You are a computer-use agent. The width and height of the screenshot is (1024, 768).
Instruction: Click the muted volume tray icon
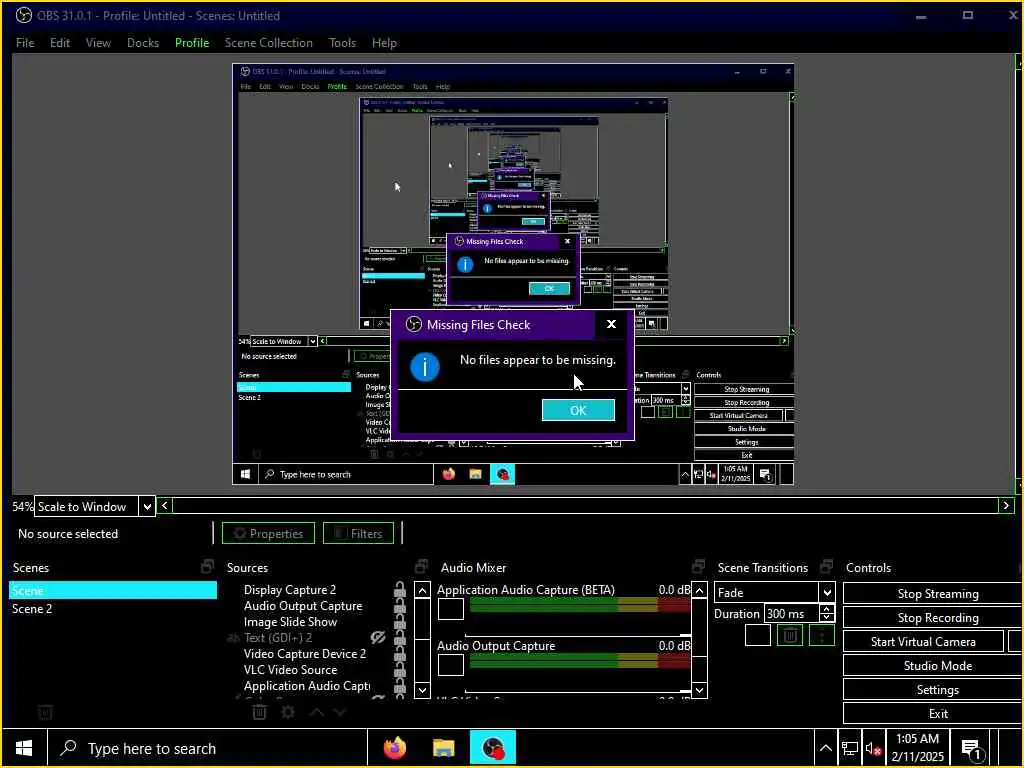point(874,749)
